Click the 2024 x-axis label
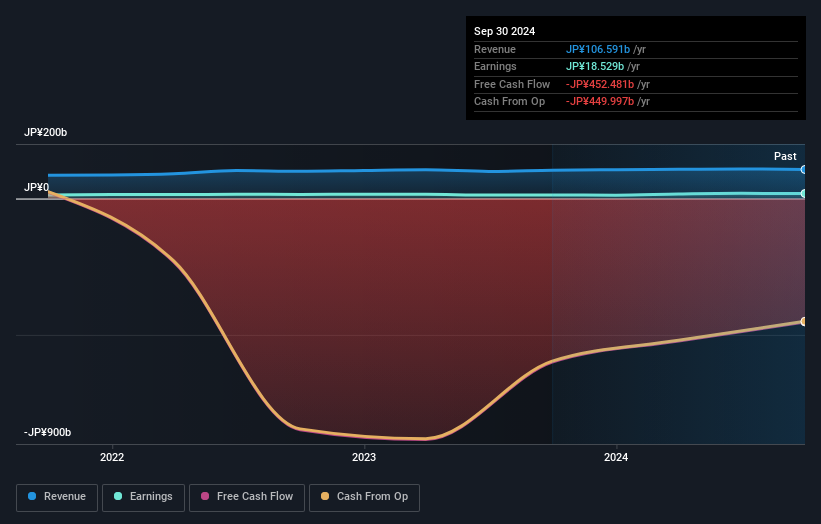The width and height of the screenshot is (821, 524). pyautogui.click(x=616, y=457)
